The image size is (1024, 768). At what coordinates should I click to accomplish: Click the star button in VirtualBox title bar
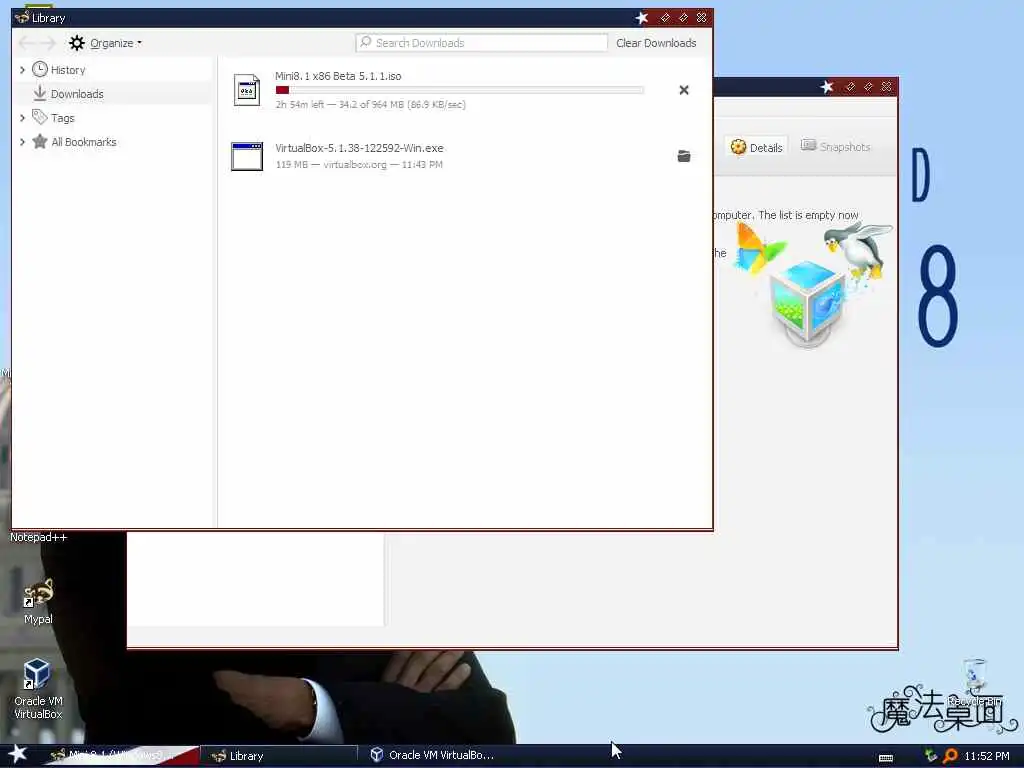(827, 86)
